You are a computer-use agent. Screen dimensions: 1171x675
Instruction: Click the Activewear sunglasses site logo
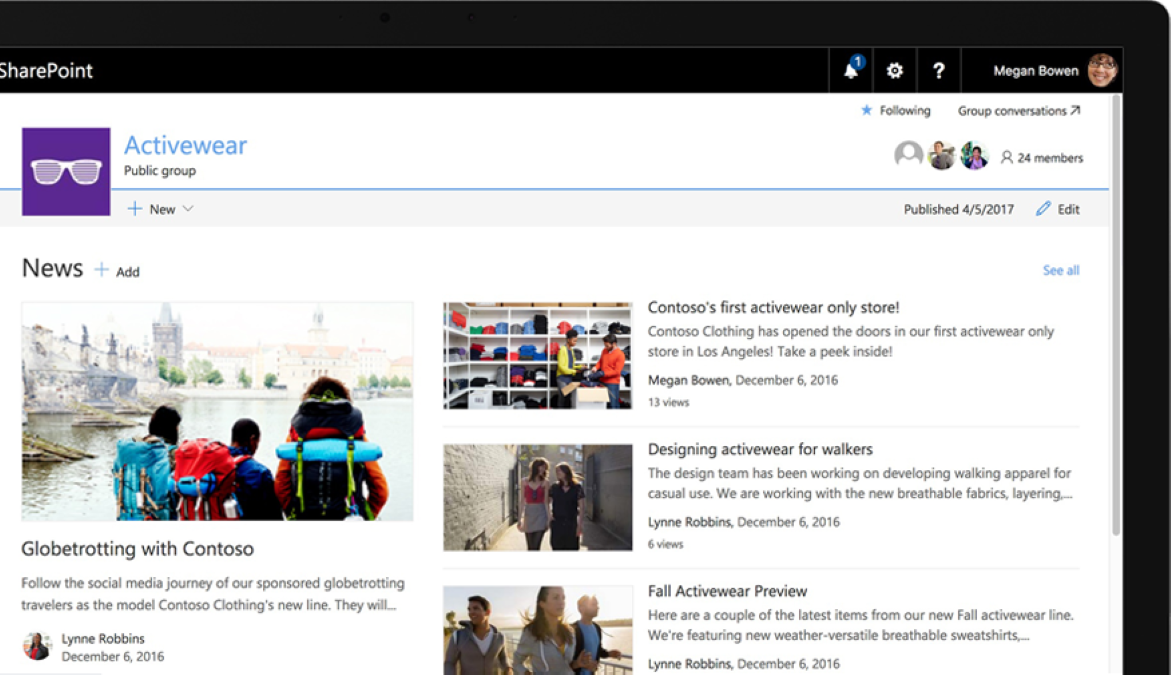[66, 172]
